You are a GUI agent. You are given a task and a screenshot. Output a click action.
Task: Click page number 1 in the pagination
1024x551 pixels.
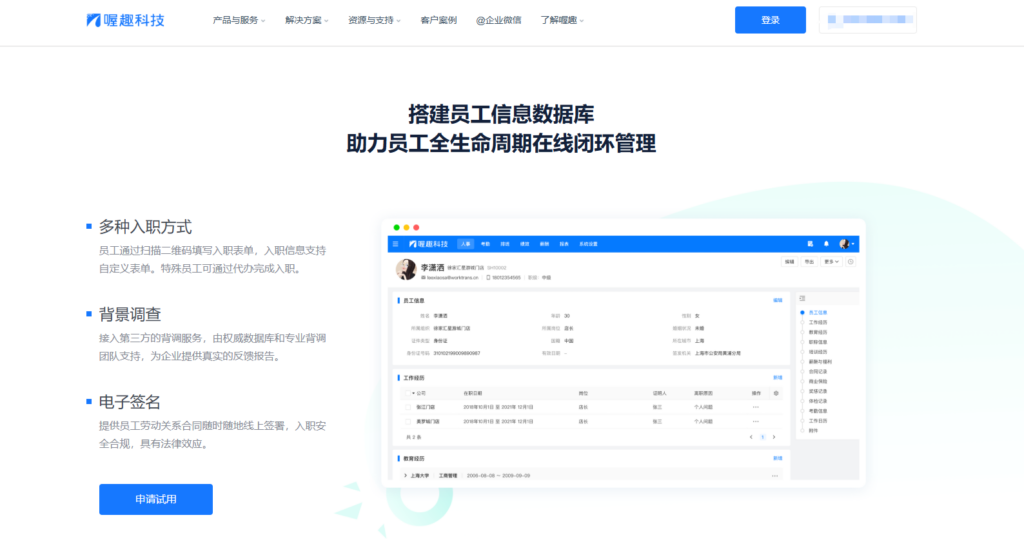click(762, 437)
